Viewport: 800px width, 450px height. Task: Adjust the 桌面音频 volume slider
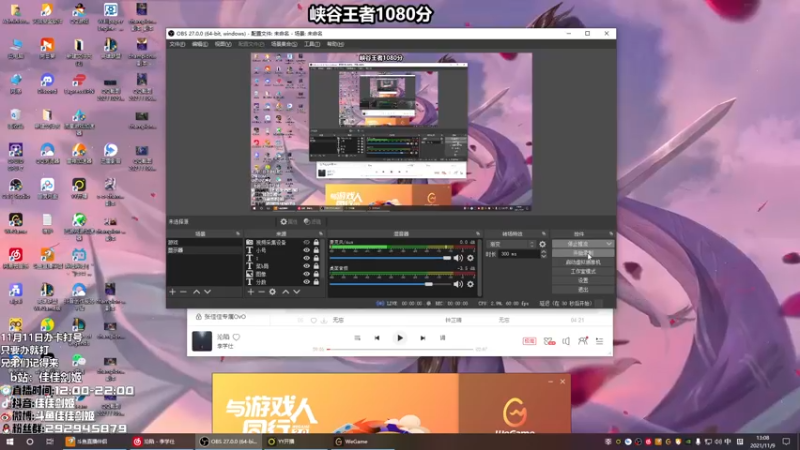tap(390, 284)
